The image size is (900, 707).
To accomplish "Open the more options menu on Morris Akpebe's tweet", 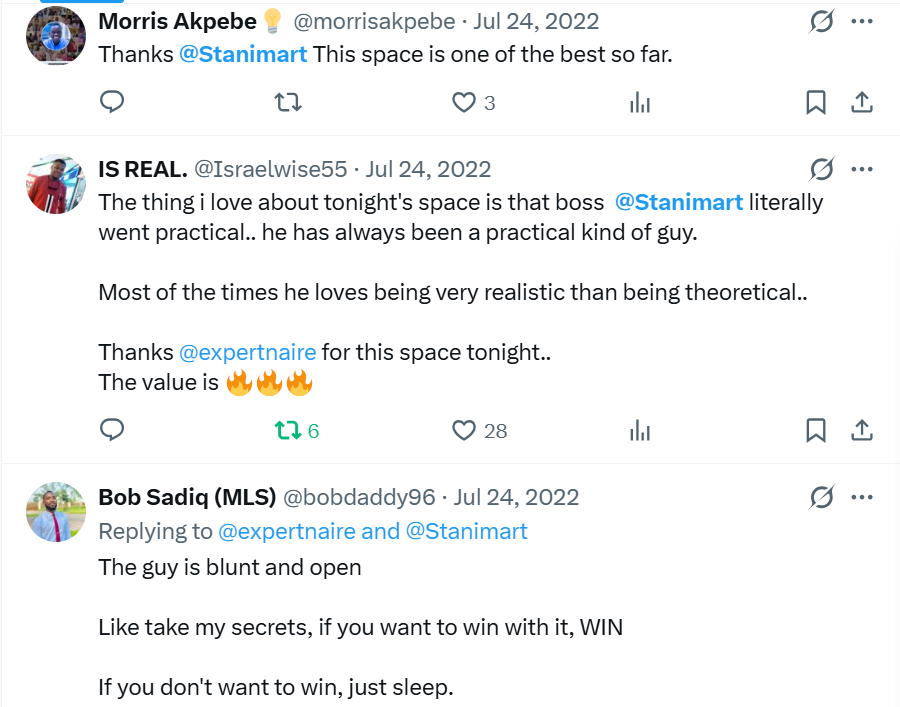I will 862,22.
